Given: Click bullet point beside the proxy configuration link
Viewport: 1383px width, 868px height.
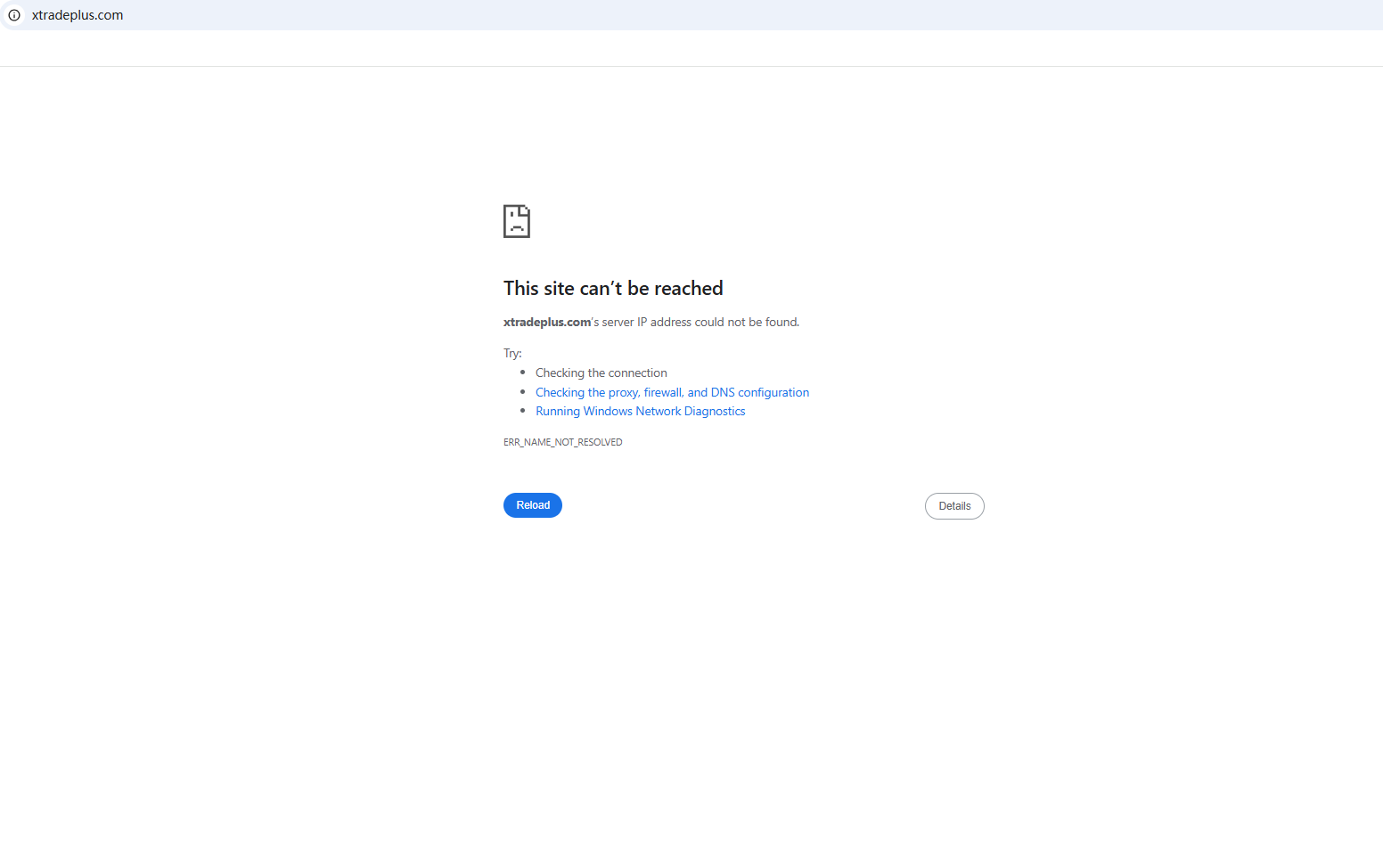Looking at the screenshot, I should click(x=523, y=392).
